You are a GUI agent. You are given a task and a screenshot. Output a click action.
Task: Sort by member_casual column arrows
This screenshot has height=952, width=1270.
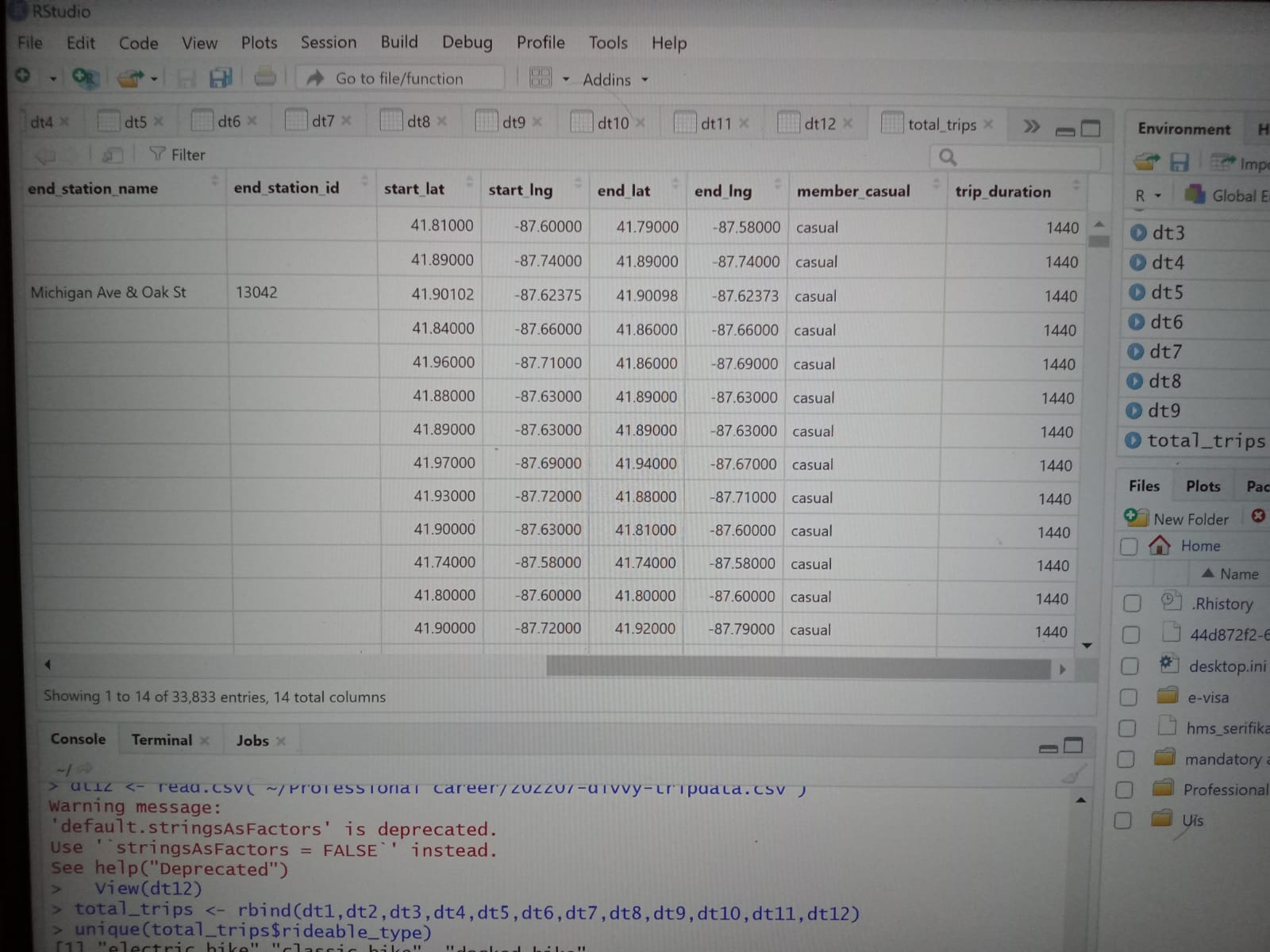tap(936, 184)
